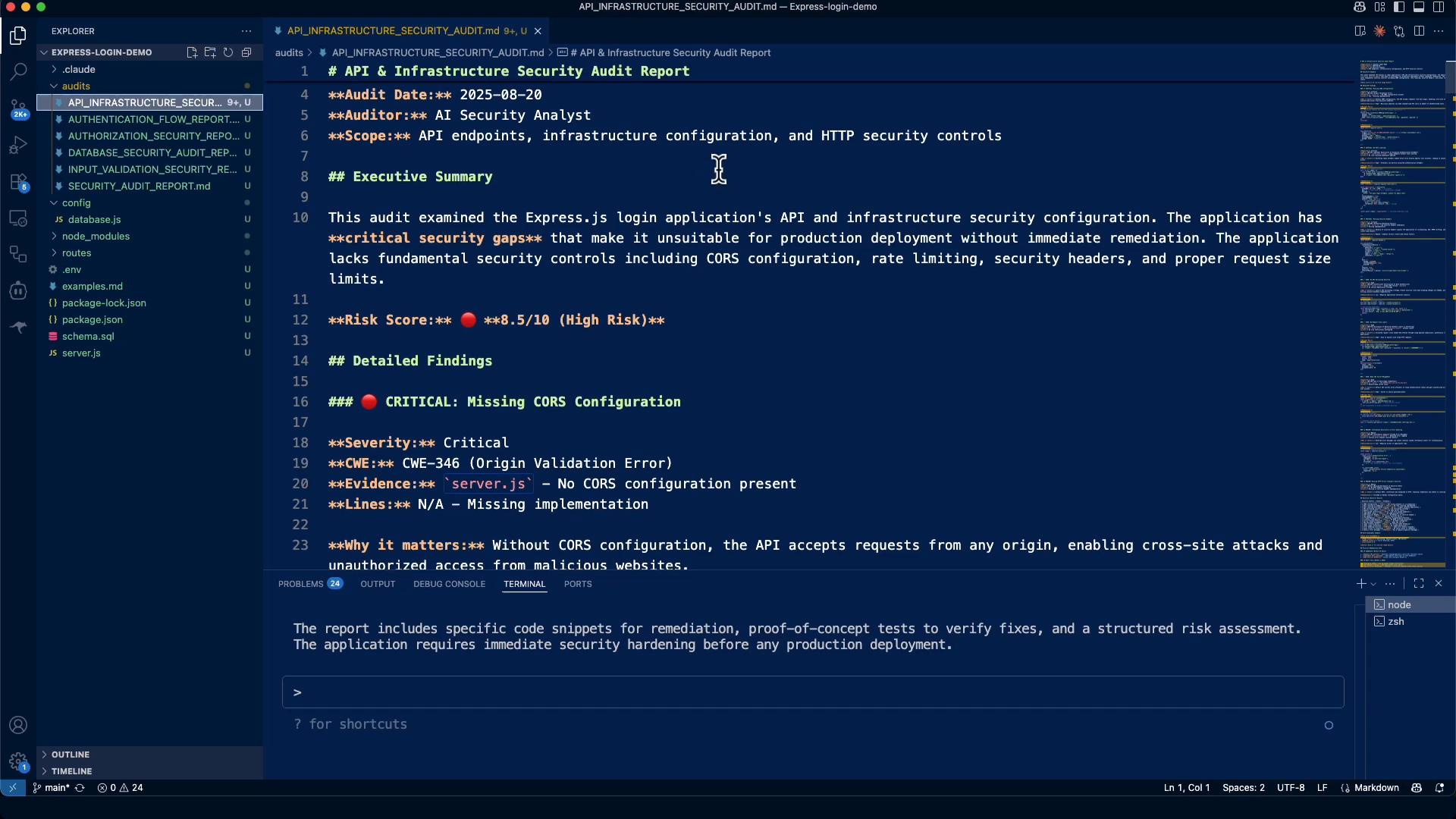This screenshot has height=819, width=1456.
Task: Open Customize Layout icon in title bar
Action: coord(1379,7)
